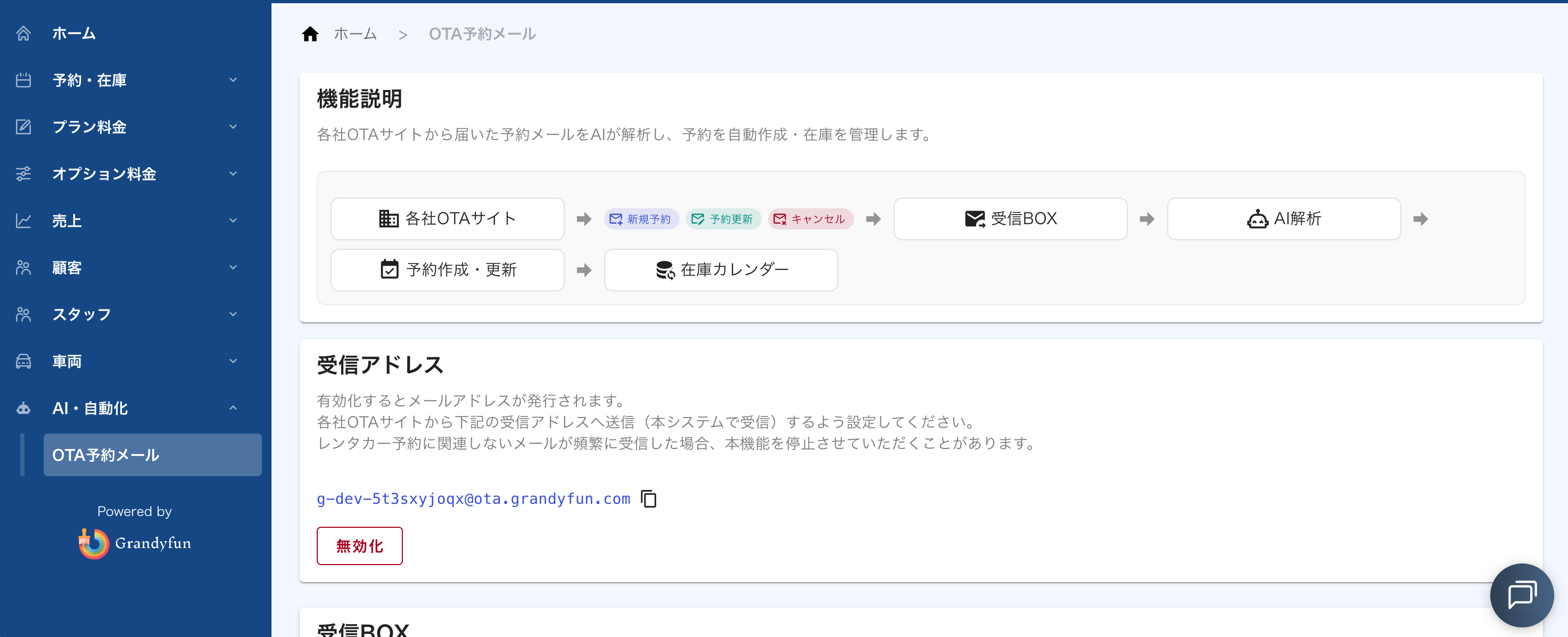Open ホーム in the sidebar
Screen dimensions: 1568x637
(x=73, y=34)
